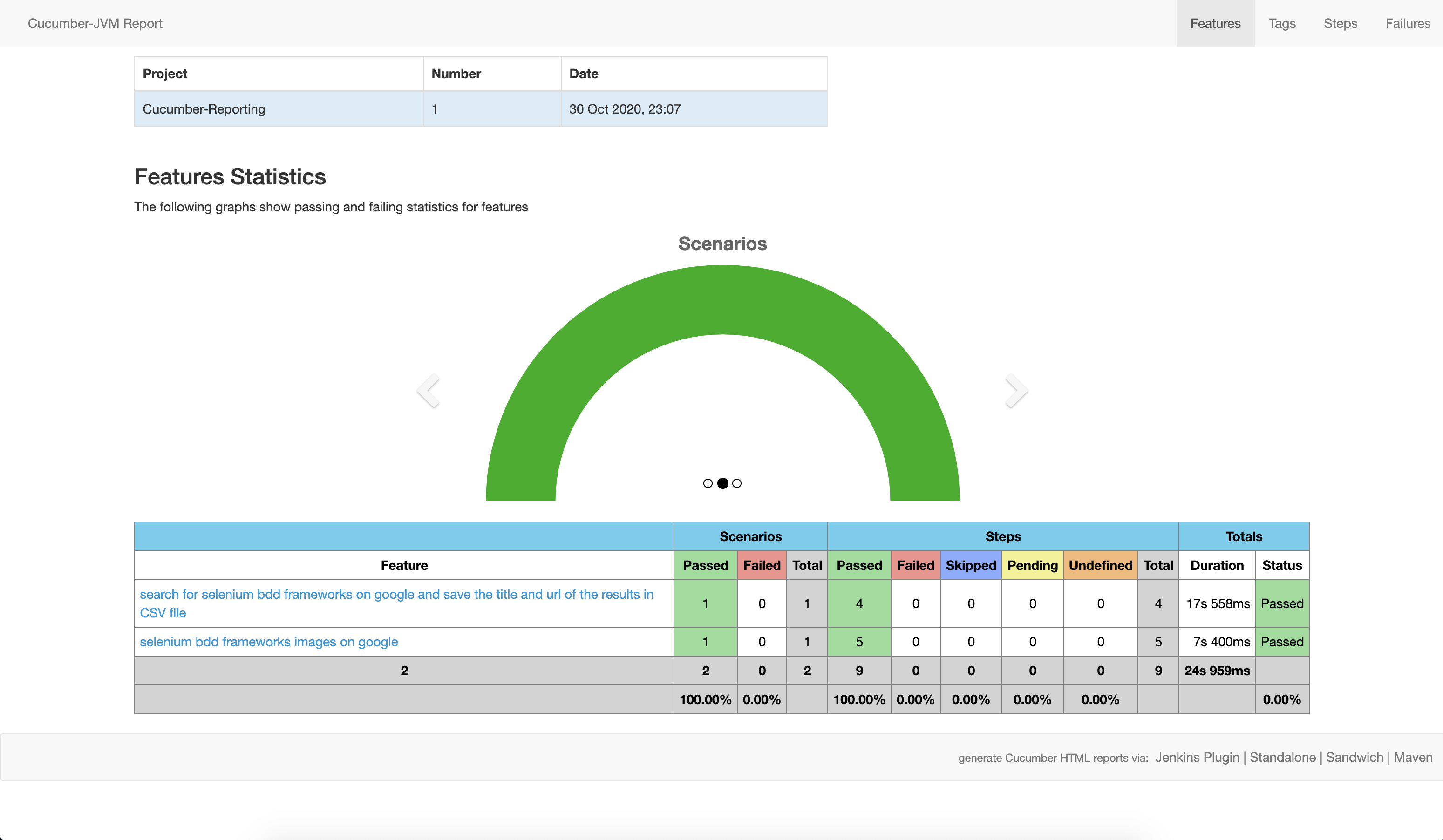The height and width of the screenshot is (840, 1443).
Task: Sort by the Duration column header
Action: (x=1217, y=565)
